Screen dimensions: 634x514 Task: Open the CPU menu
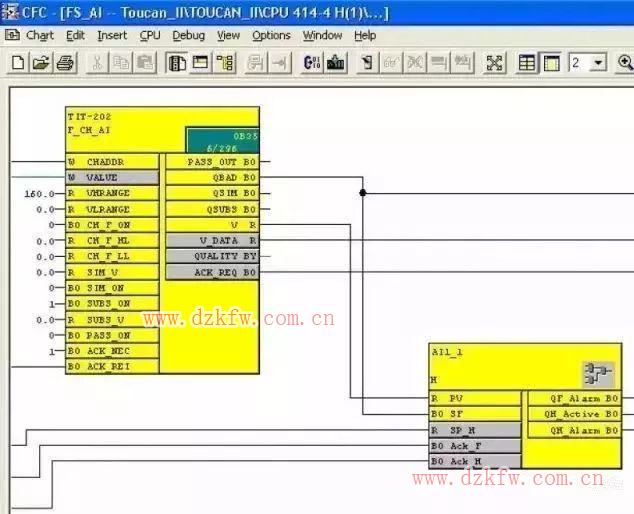pos(150,36)
